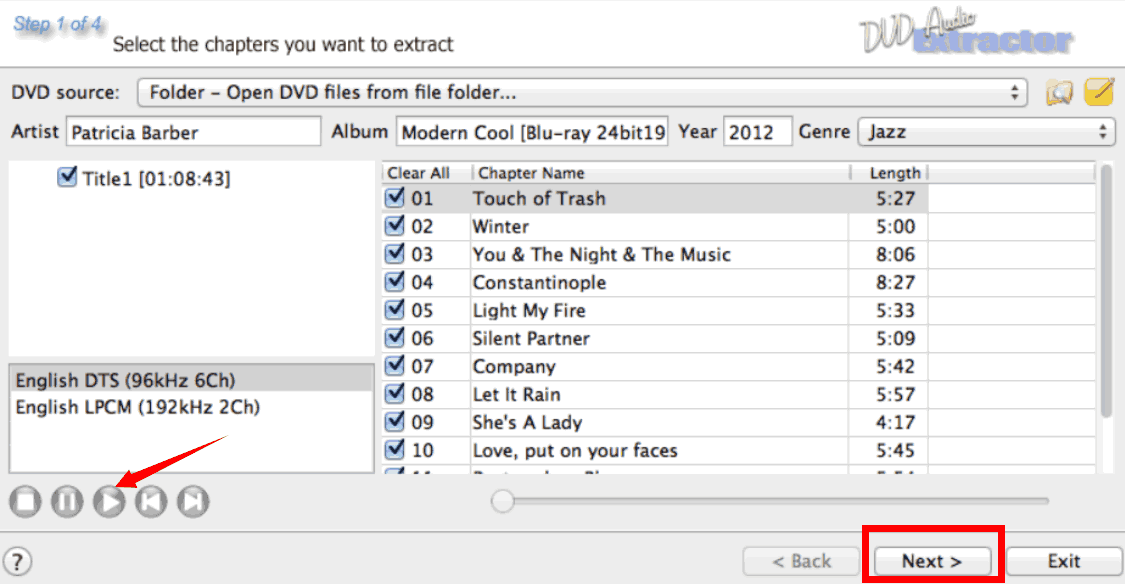Screen dimensions: 1125x584
Task: Open the DVD source dropdown
Action: pyautogui.click(x=582, y=93)
